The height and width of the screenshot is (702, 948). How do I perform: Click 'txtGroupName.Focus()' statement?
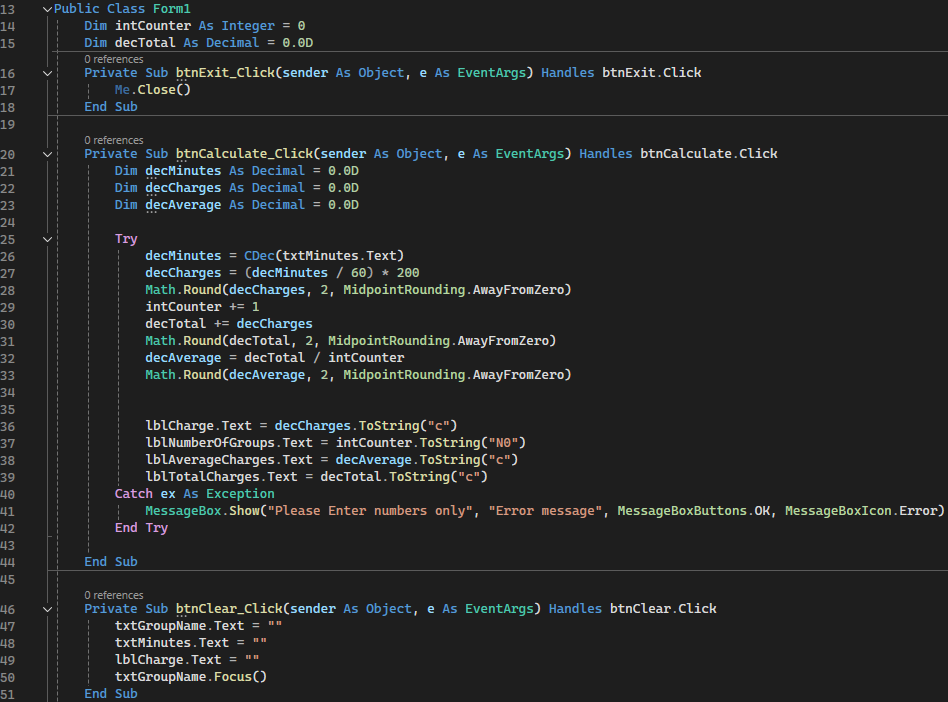pos(190,677)
